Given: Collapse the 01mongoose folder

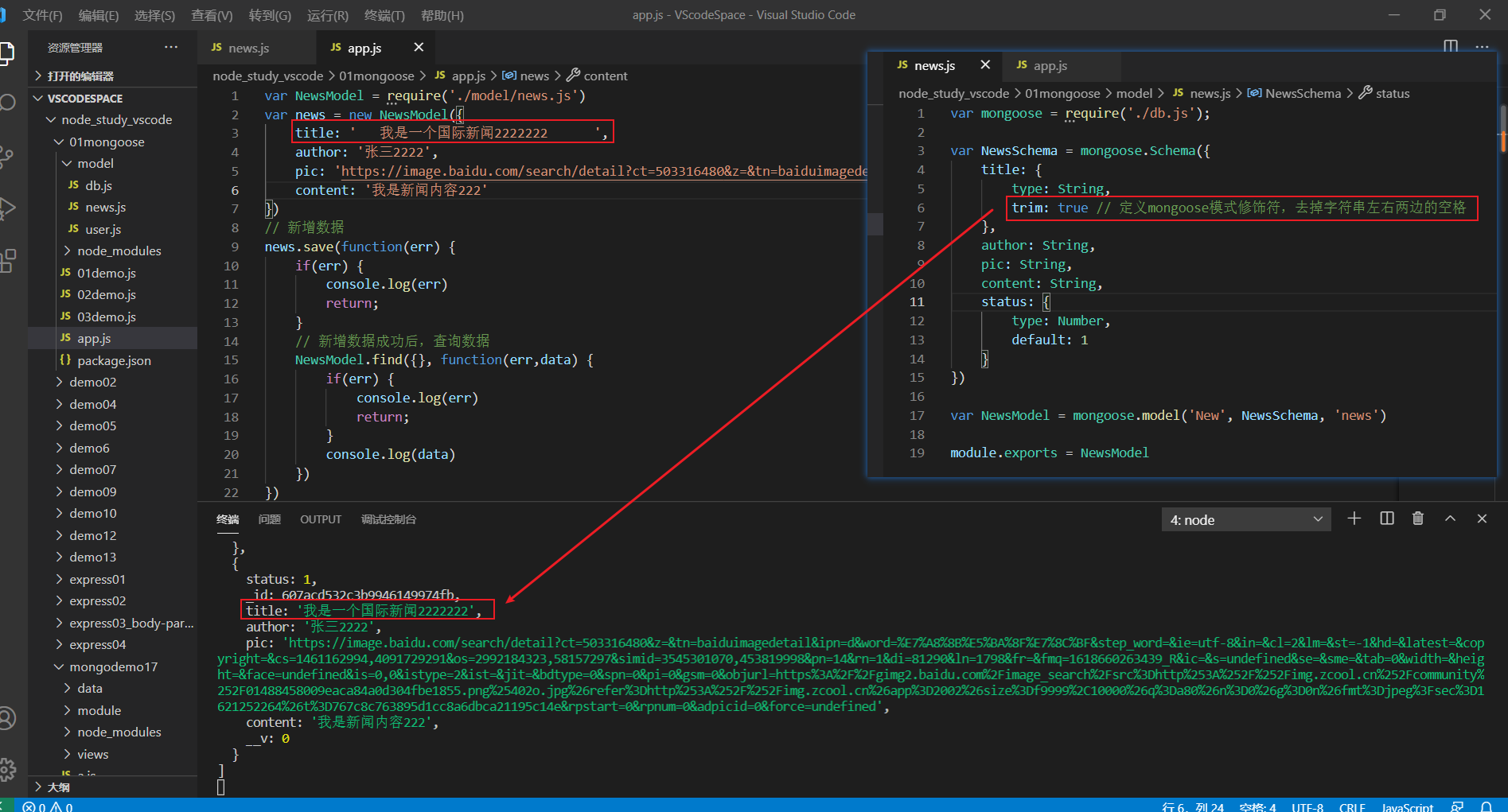Looking at the screenshot, I should (x=112, y=142).
